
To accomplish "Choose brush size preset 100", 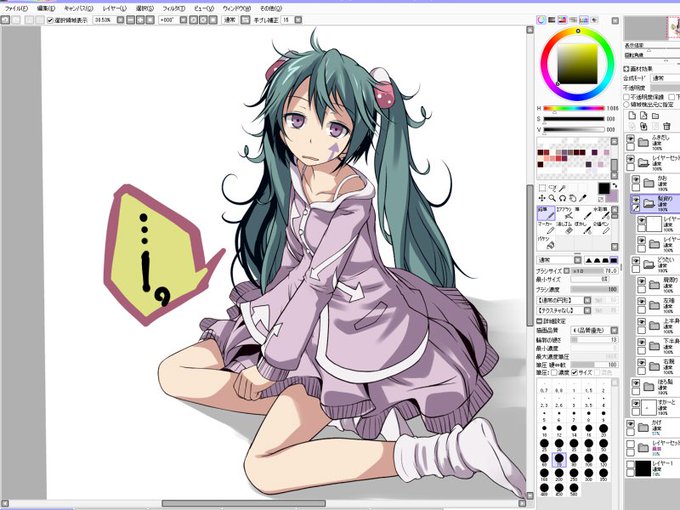I will pyautogui.click(x=588, y=459).
